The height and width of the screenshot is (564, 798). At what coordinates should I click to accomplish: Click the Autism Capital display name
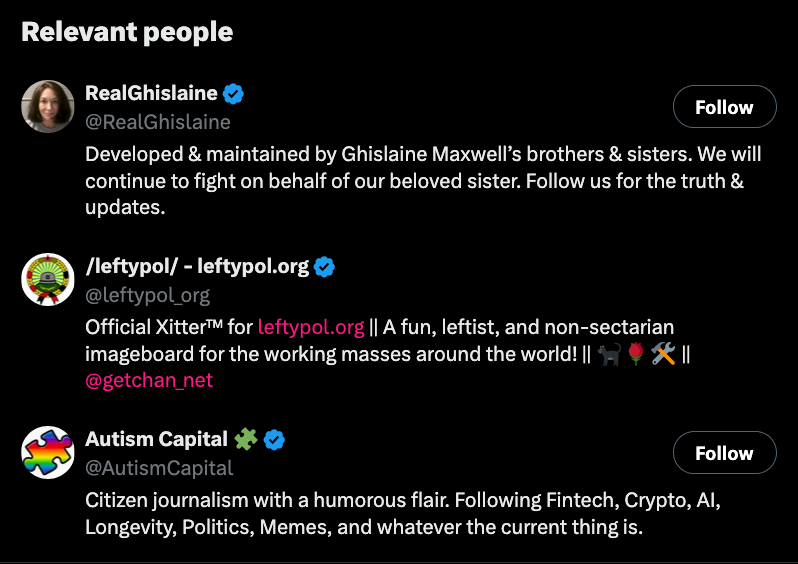click(156, 440)
